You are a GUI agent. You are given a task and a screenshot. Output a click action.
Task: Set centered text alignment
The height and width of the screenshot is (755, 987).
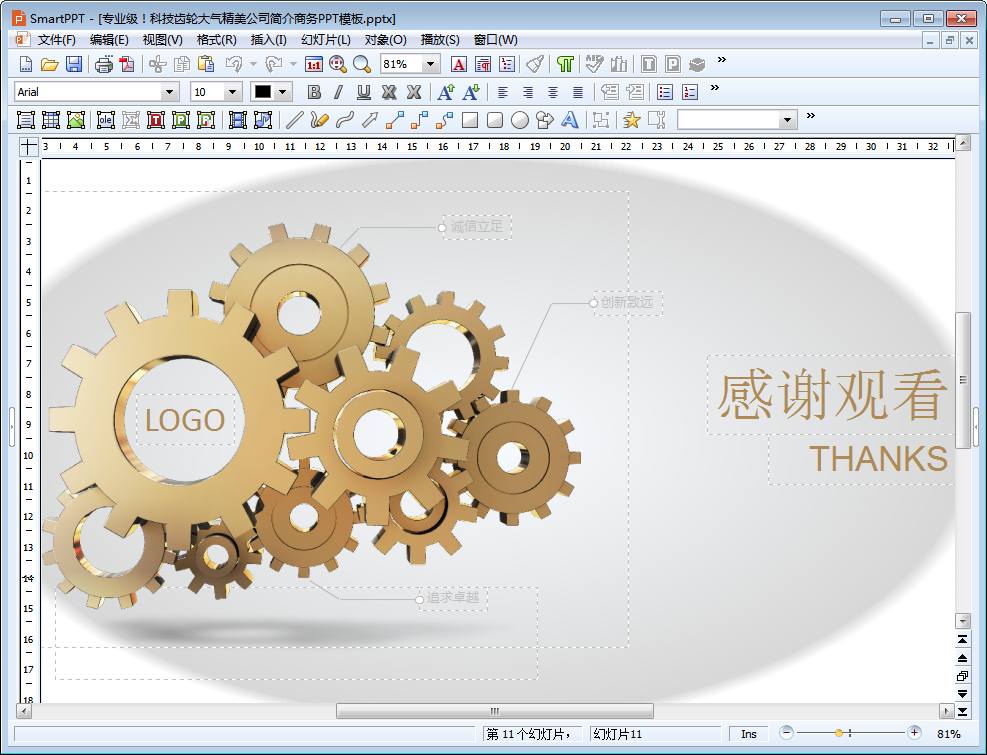(553, 92)
